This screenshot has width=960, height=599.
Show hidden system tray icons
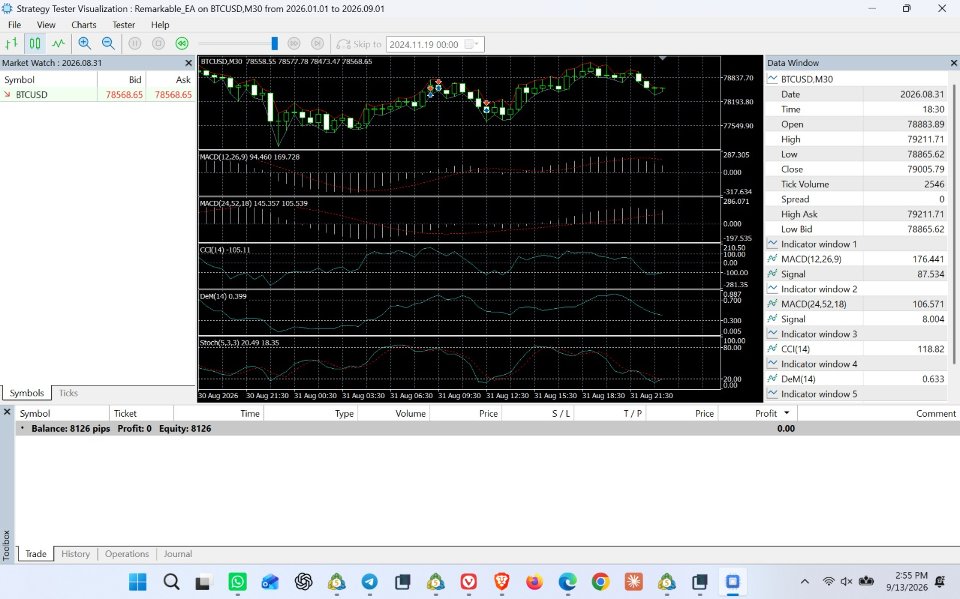805,581
